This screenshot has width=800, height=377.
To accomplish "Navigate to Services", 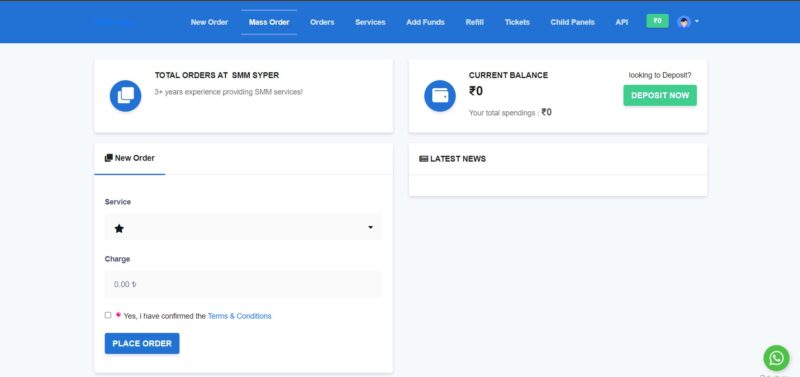I will (x=370, y=22).
